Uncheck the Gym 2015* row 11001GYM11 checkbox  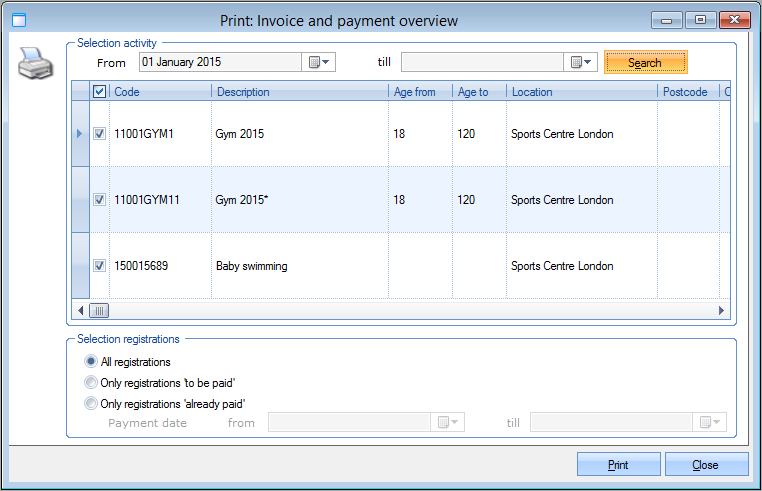(99, 200)
